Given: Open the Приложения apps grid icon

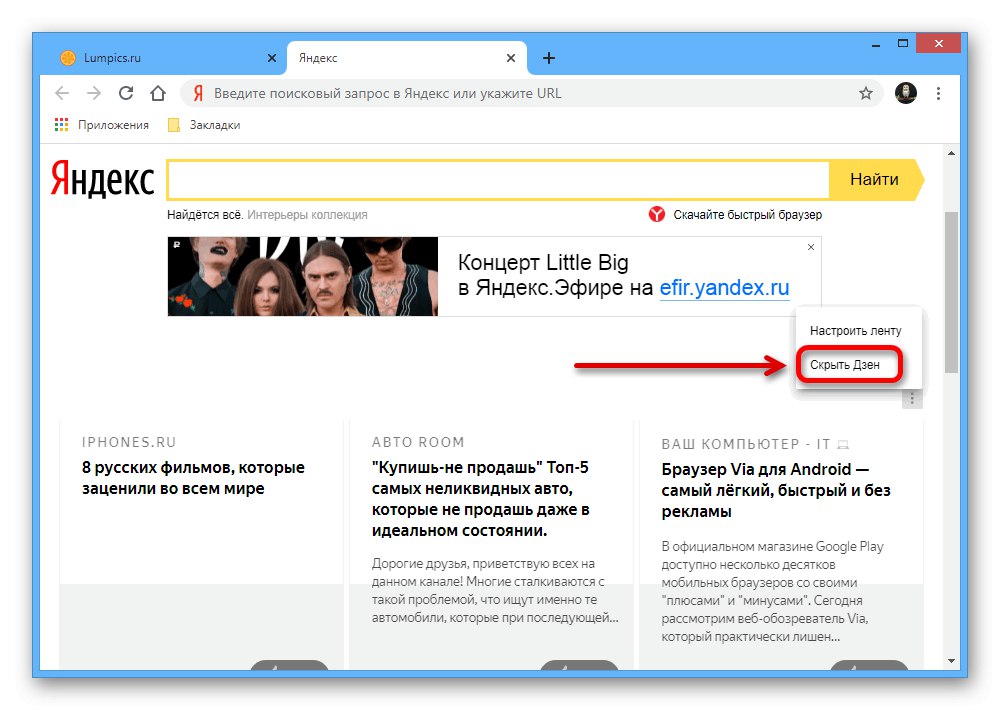Looking at the screenshot, I should pyautogui.click(x=61, y=125).
